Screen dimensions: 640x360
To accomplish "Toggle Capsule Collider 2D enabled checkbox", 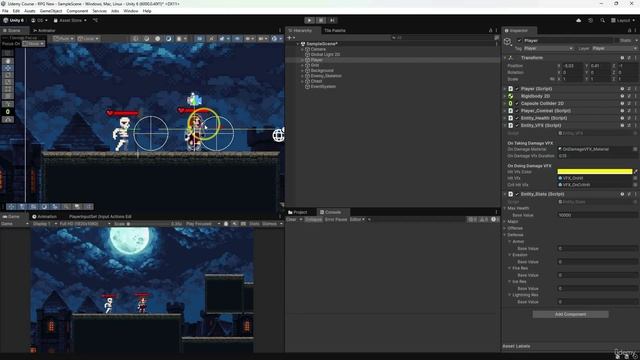I will 517,103.
